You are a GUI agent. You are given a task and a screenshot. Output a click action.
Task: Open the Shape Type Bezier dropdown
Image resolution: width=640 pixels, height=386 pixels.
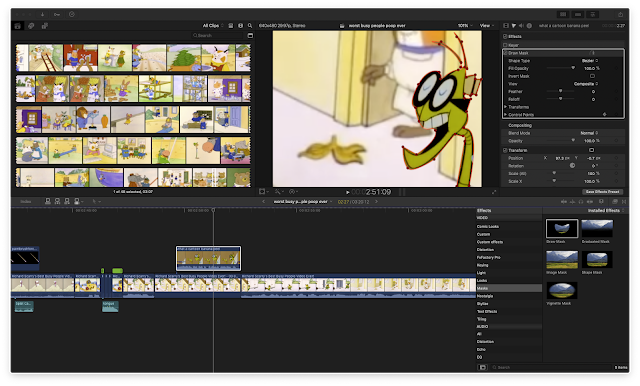[x=590, y=61]
